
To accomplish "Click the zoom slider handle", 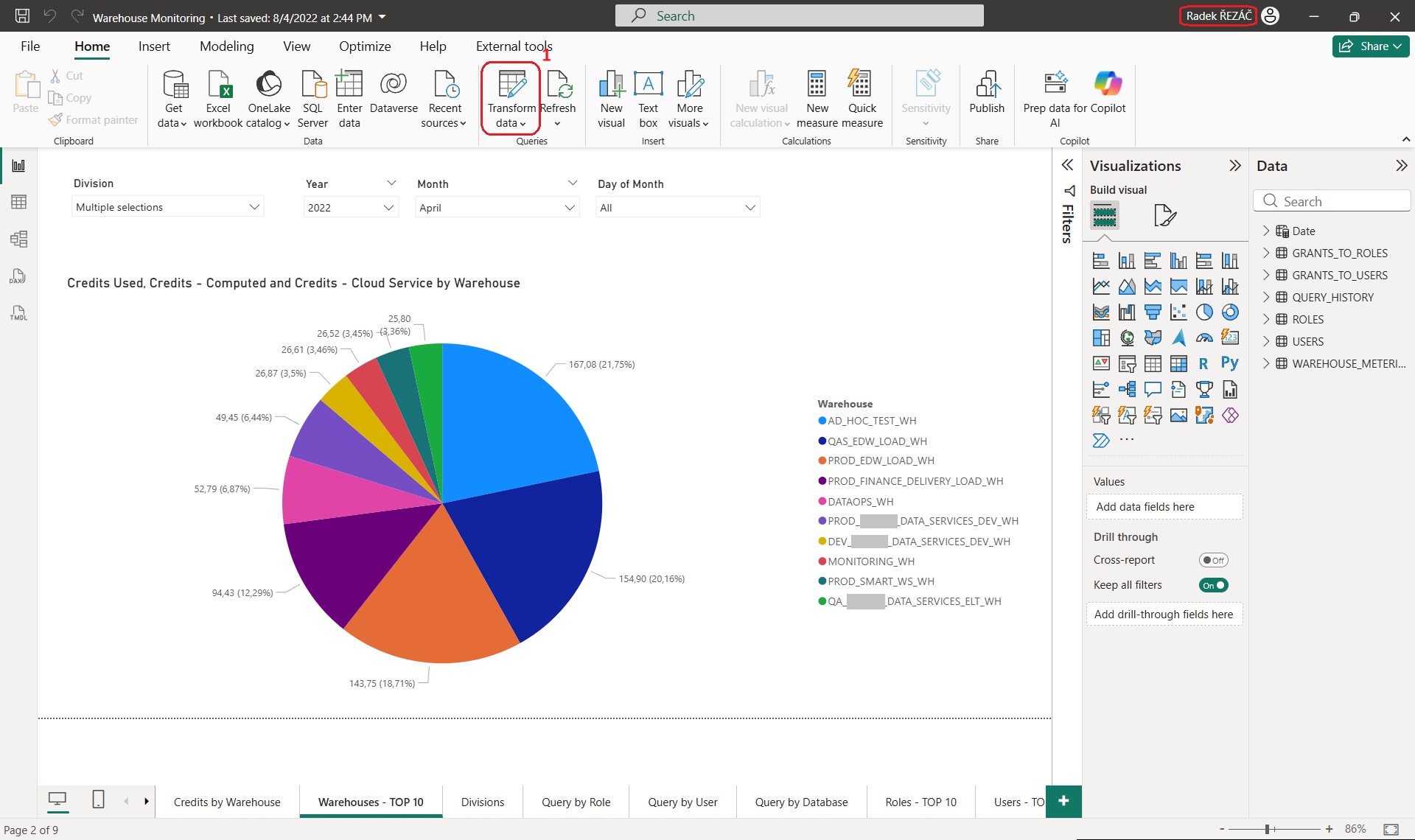I will coord(1268,829).
